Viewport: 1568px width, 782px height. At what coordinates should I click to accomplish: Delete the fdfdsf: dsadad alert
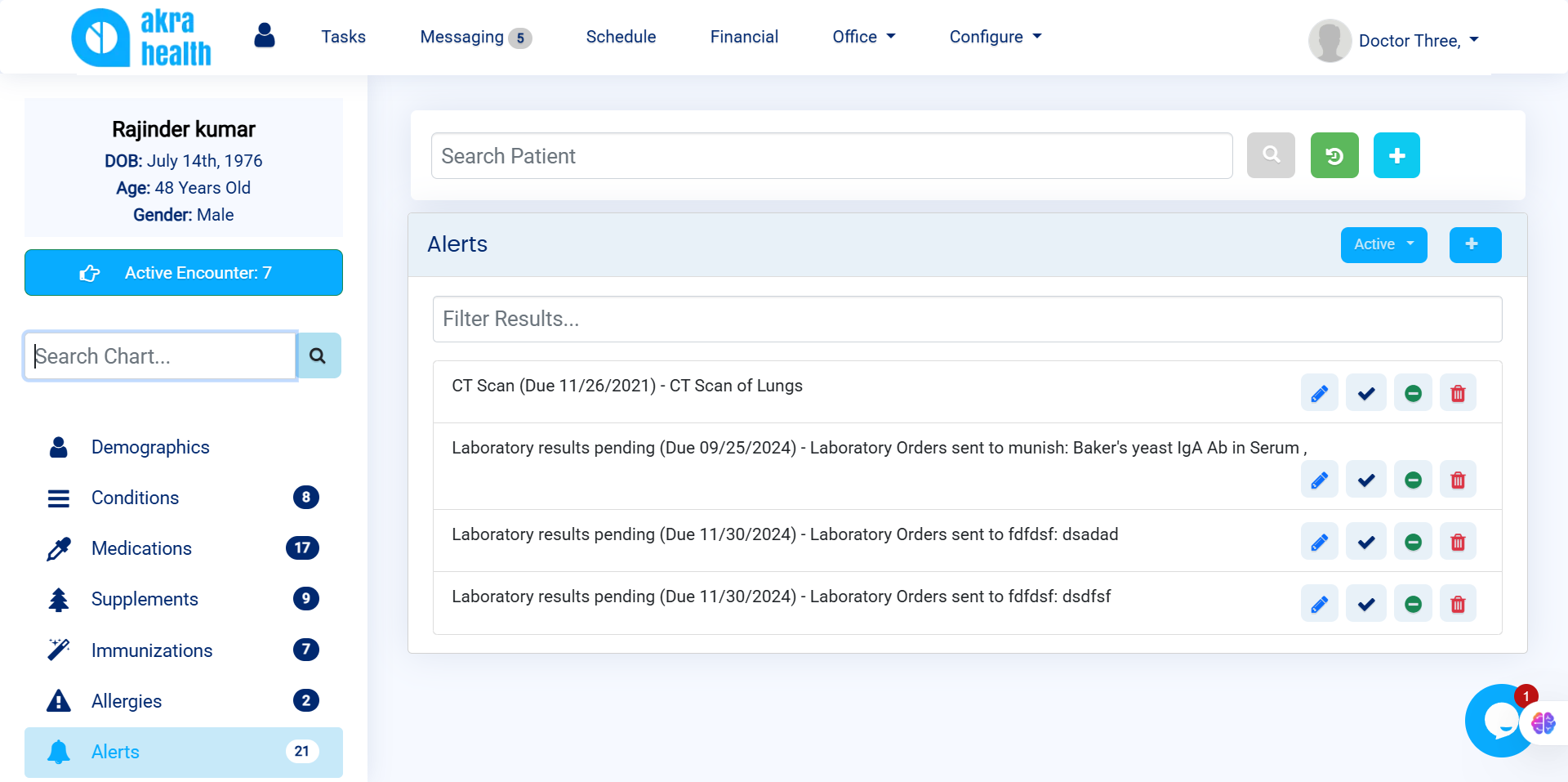[1458, 542]
